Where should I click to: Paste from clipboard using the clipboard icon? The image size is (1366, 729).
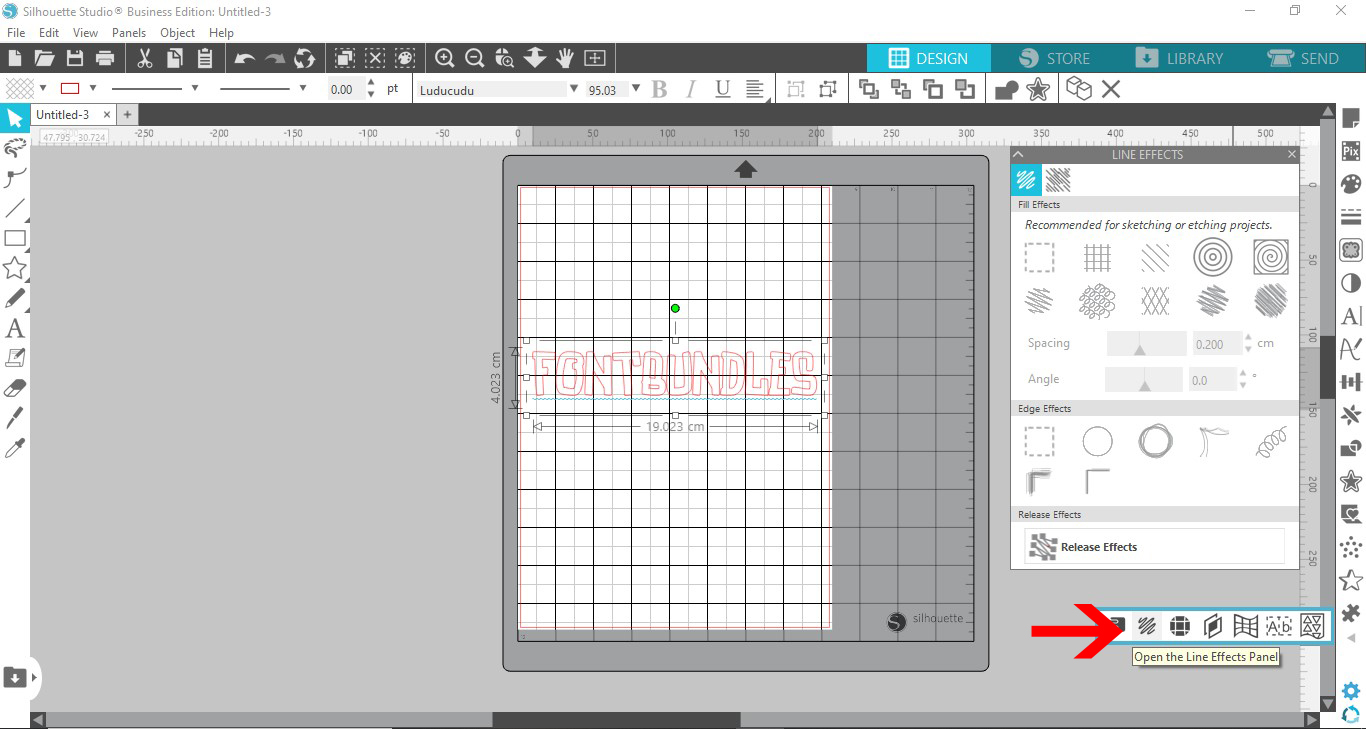coord(205,58)
